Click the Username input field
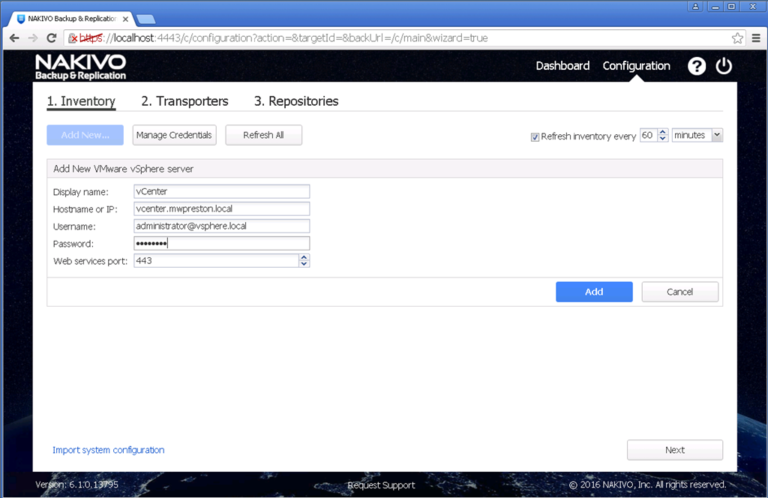The image size is (768, 498). [221, 226]
